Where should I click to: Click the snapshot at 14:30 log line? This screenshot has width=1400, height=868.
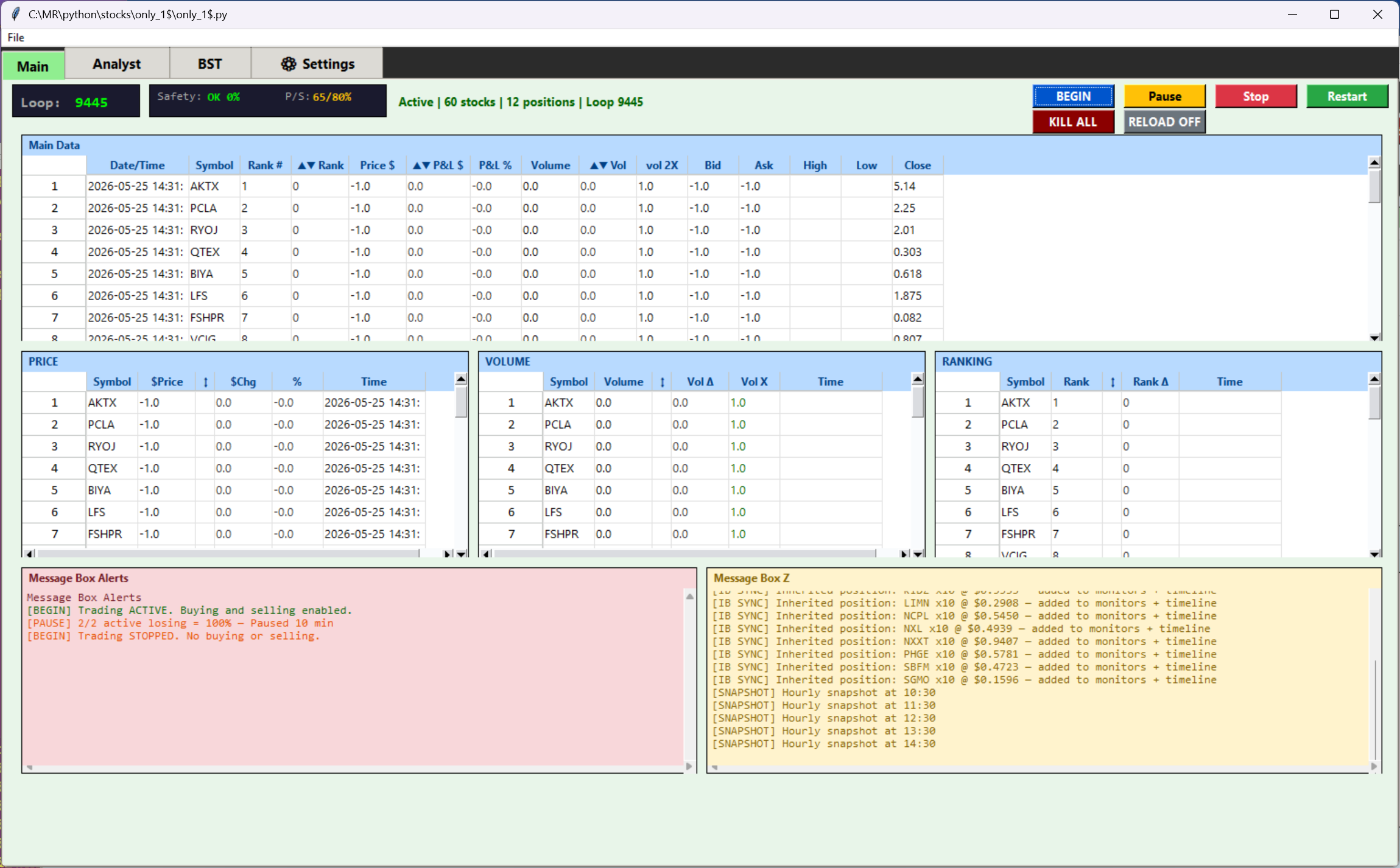(824, 744)
